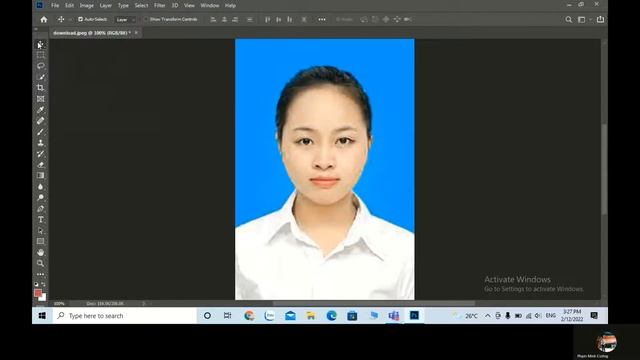Open the View menu
Screen dimensions: 640x360
click(x=189, y=5)
